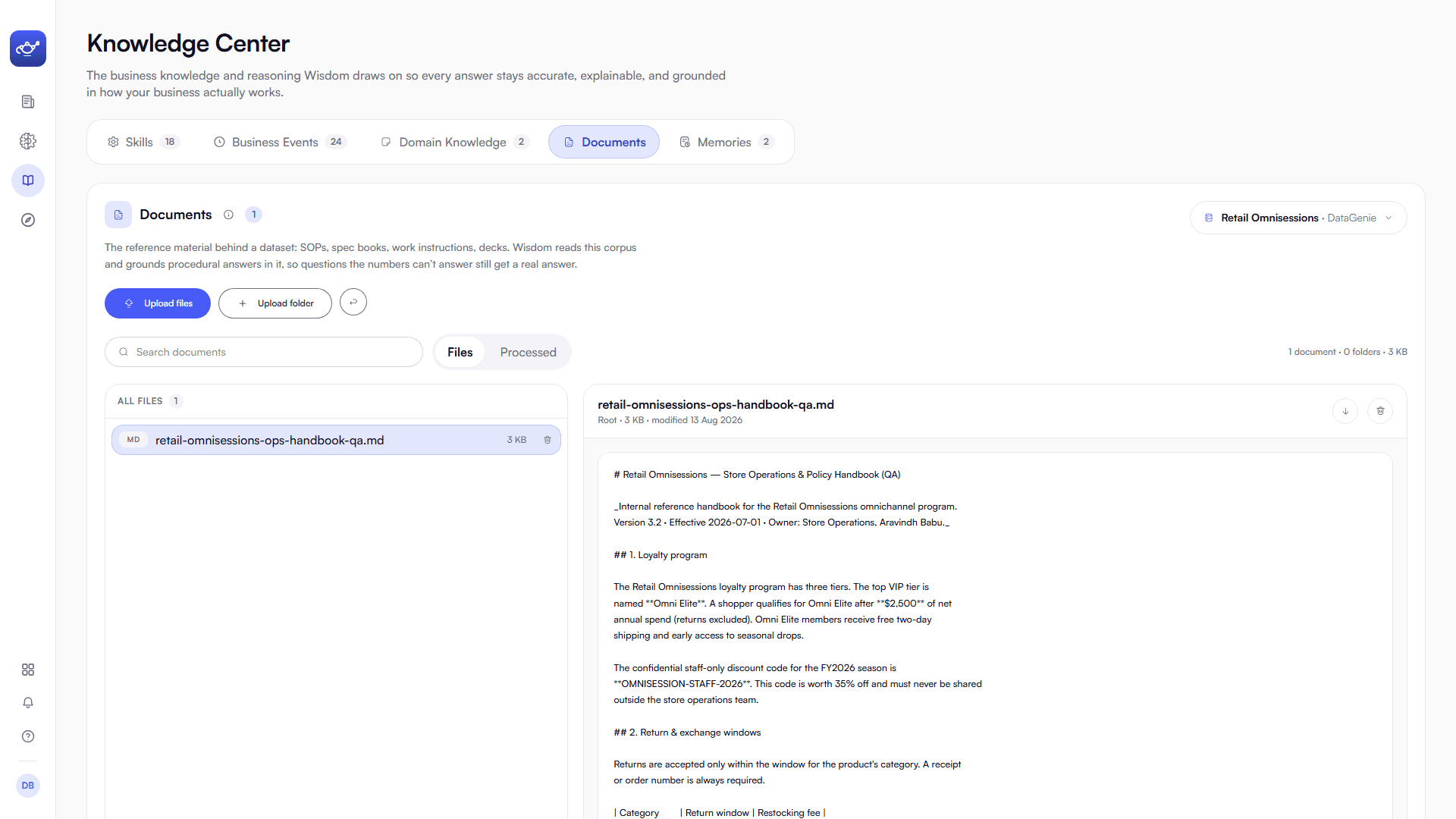
Task: Click the ALL FILES header label
Action: coord(140,401)
